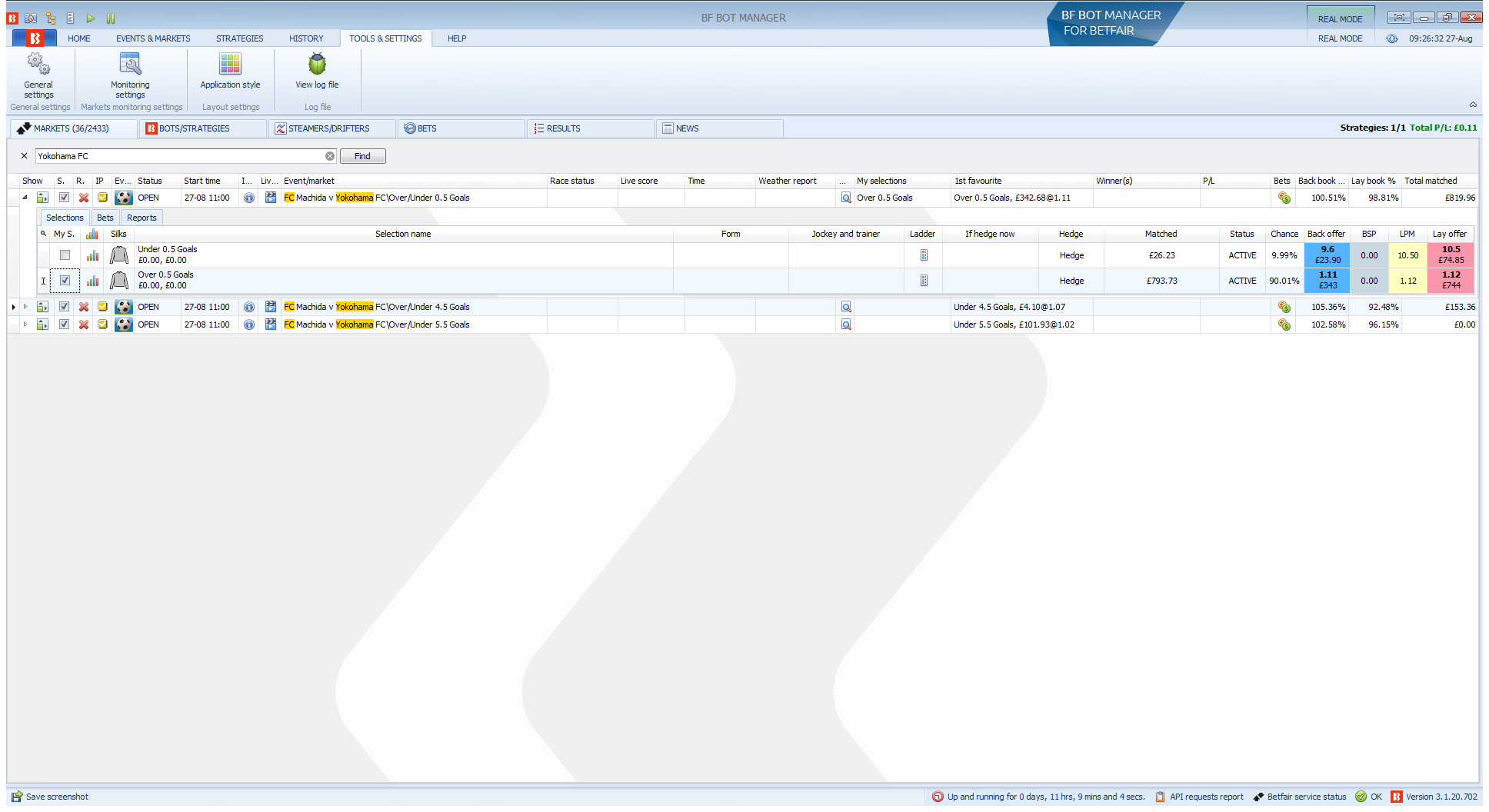Image resolution: width=1489 pixels, height=812 pixels.
Task: Open Monitoring settings in the ribbon
Action: pos(130,75)
